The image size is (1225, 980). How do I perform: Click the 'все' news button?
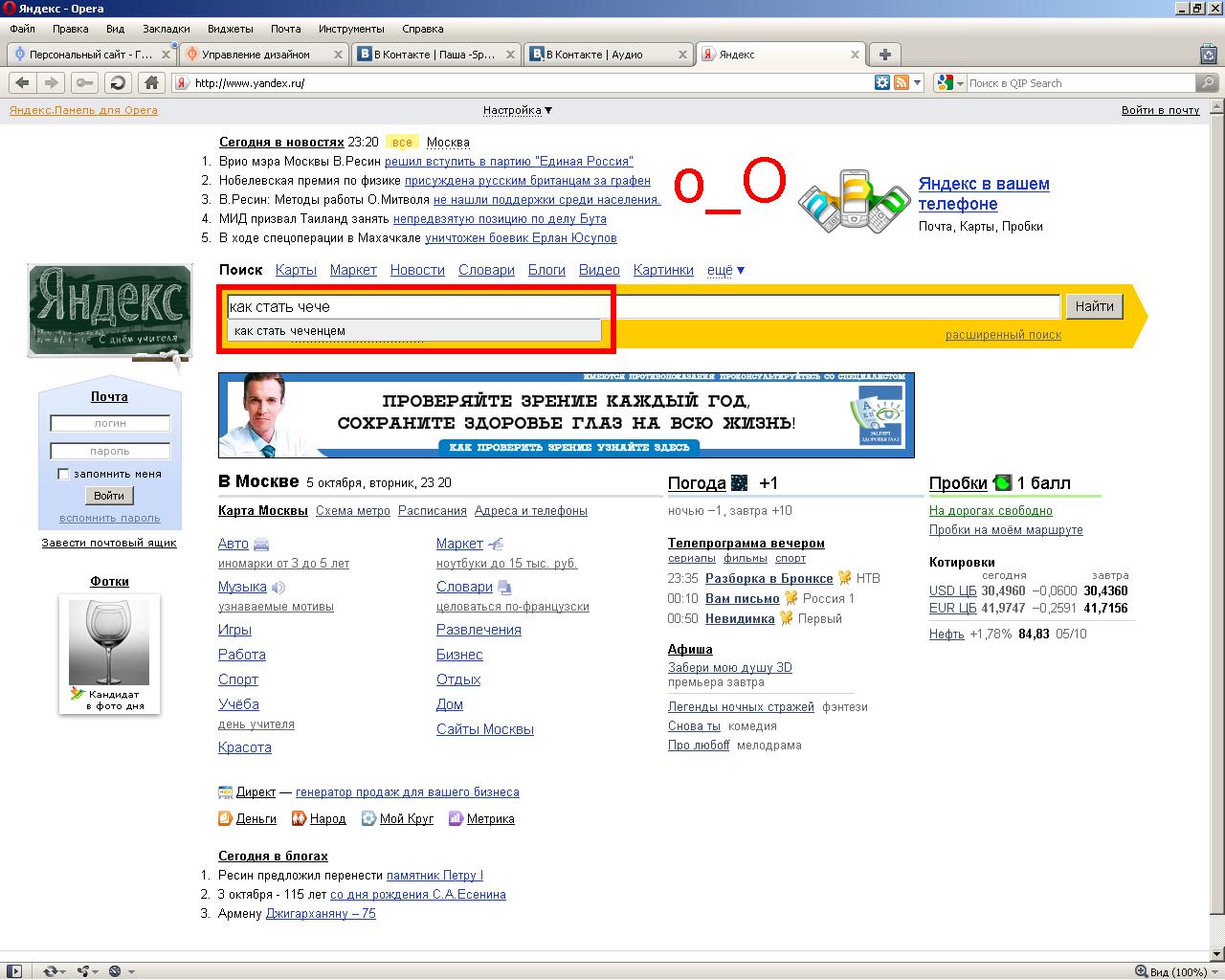(402, 143)
